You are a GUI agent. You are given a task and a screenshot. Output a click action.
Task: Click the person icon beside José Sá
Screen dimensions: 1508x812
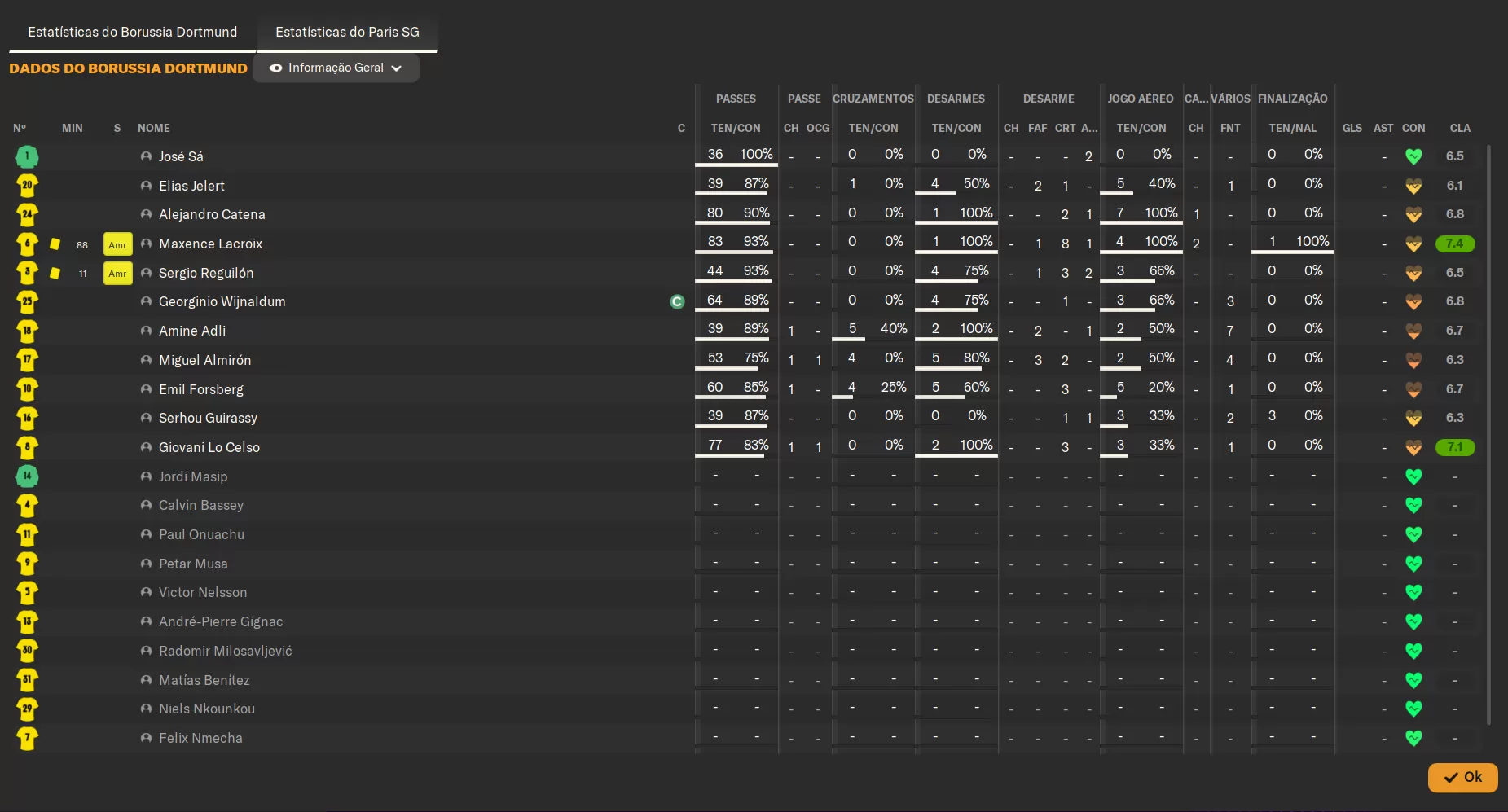(x=146, y=156)
